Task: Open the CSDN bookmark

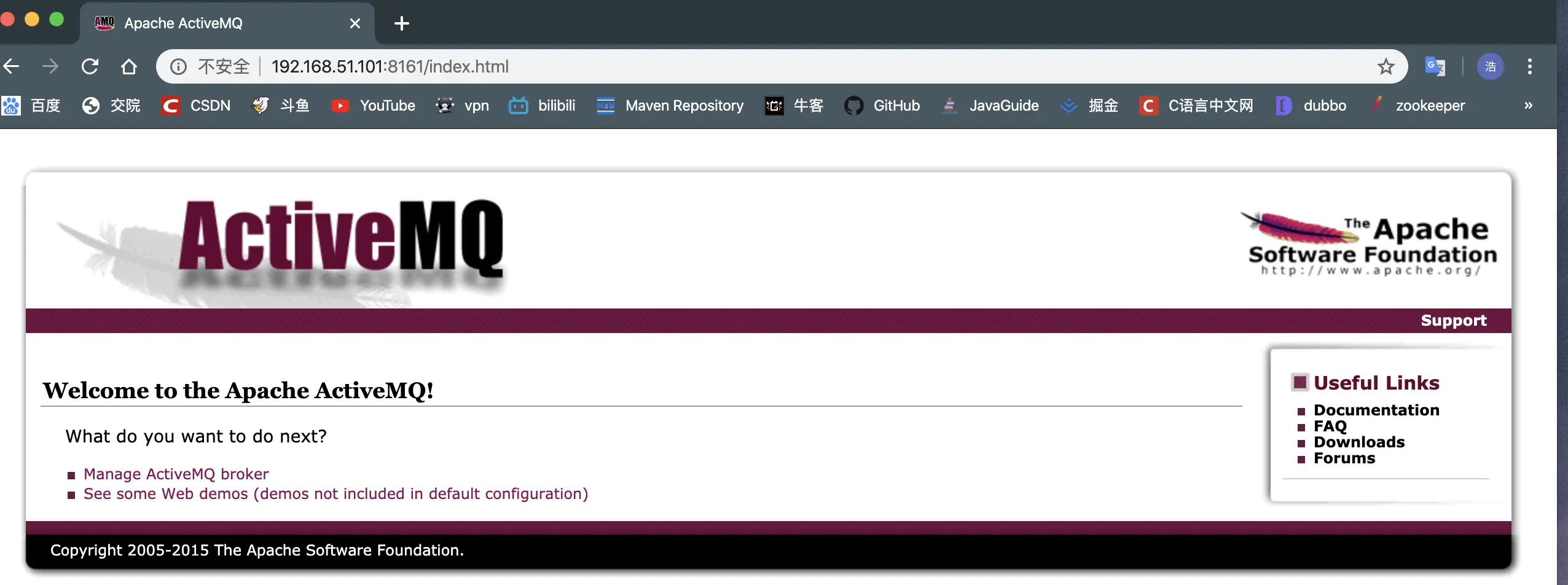Action: coord(196,106)
